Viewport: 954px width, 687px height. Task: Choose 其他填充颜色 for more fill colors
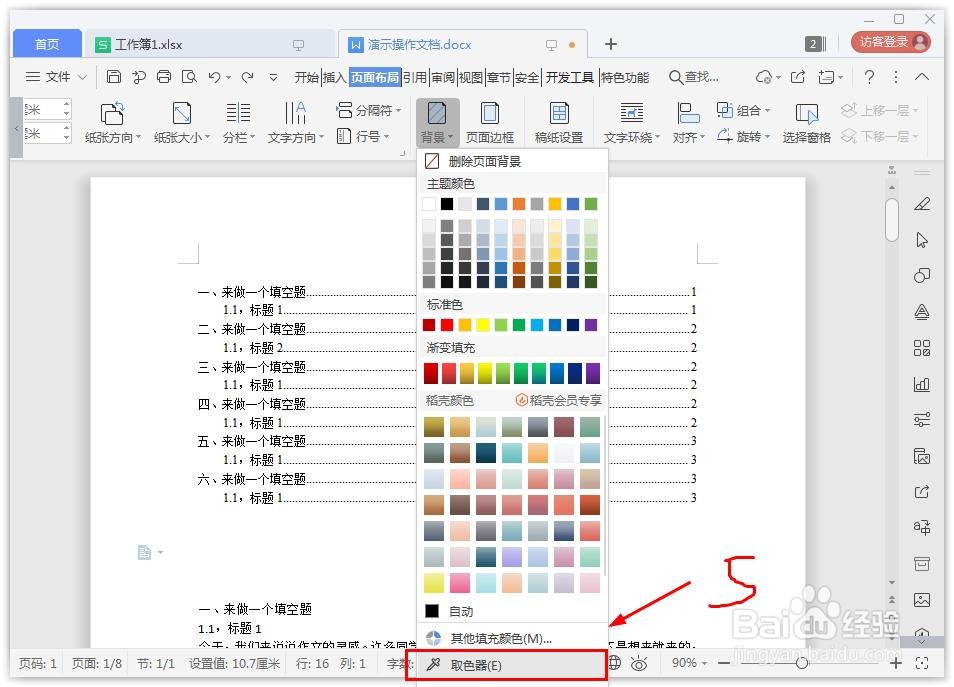click(500, 637)
